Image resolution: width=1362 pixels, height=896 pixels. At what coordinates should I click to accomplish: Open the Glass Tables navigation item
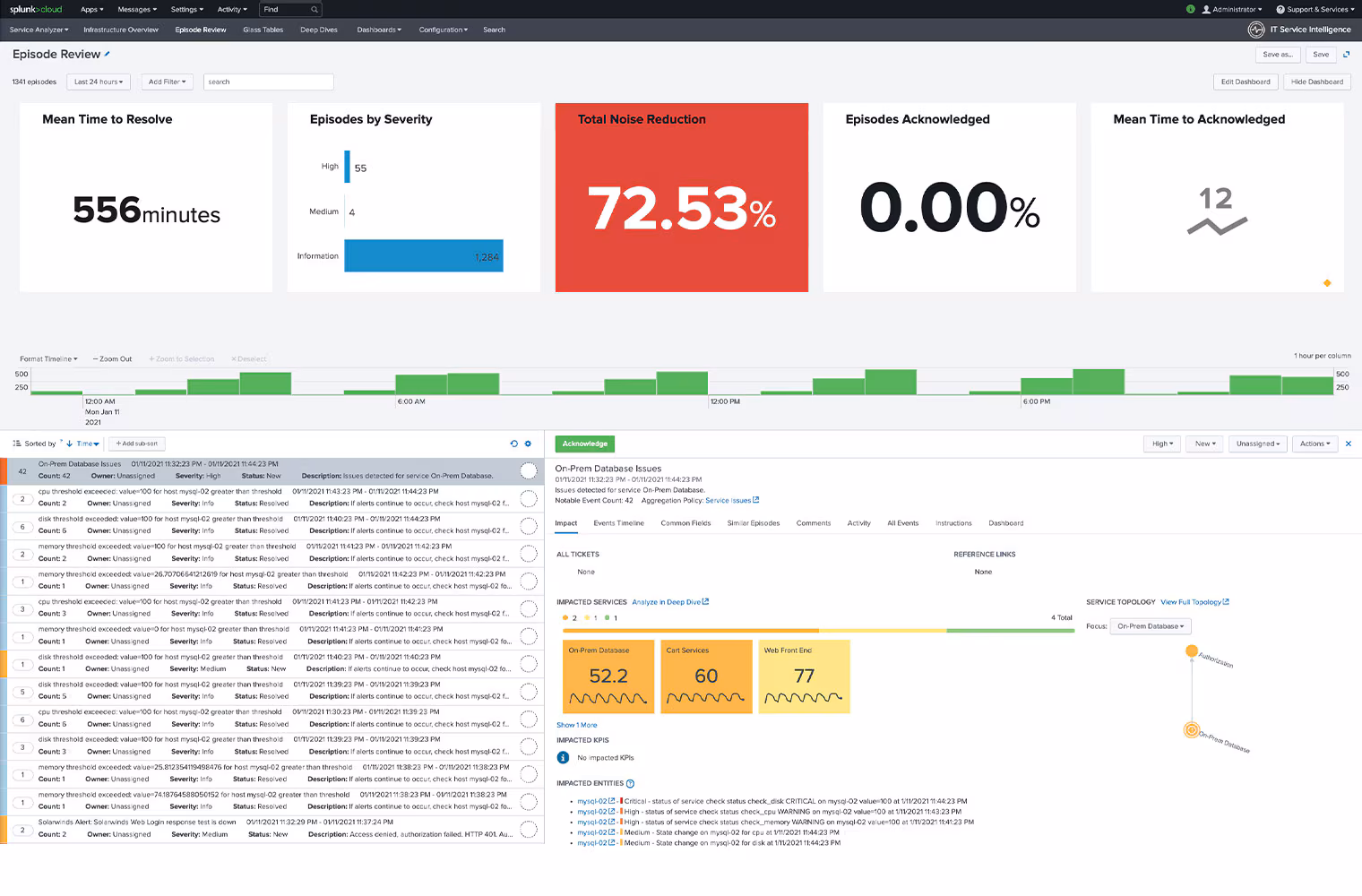tap(263, 30)
